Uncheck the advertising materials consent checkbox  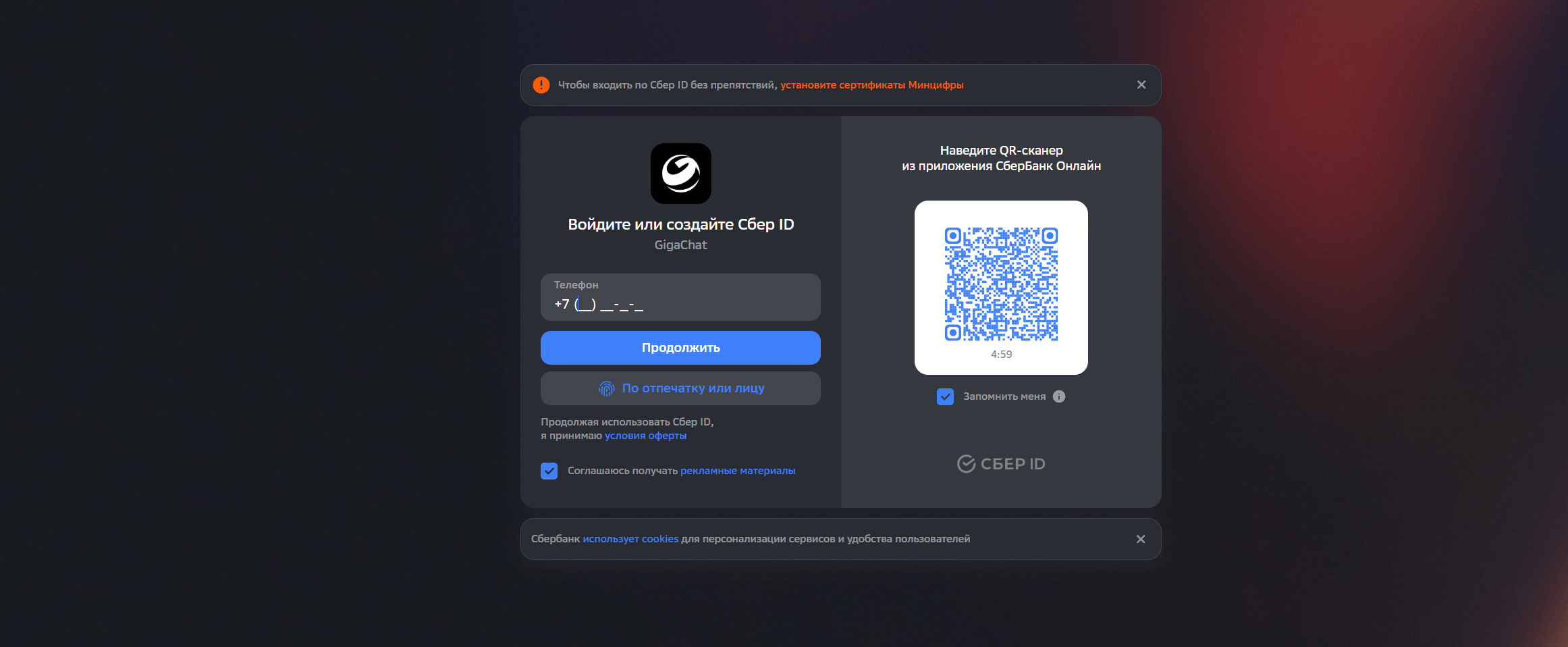tap(549, 471)
